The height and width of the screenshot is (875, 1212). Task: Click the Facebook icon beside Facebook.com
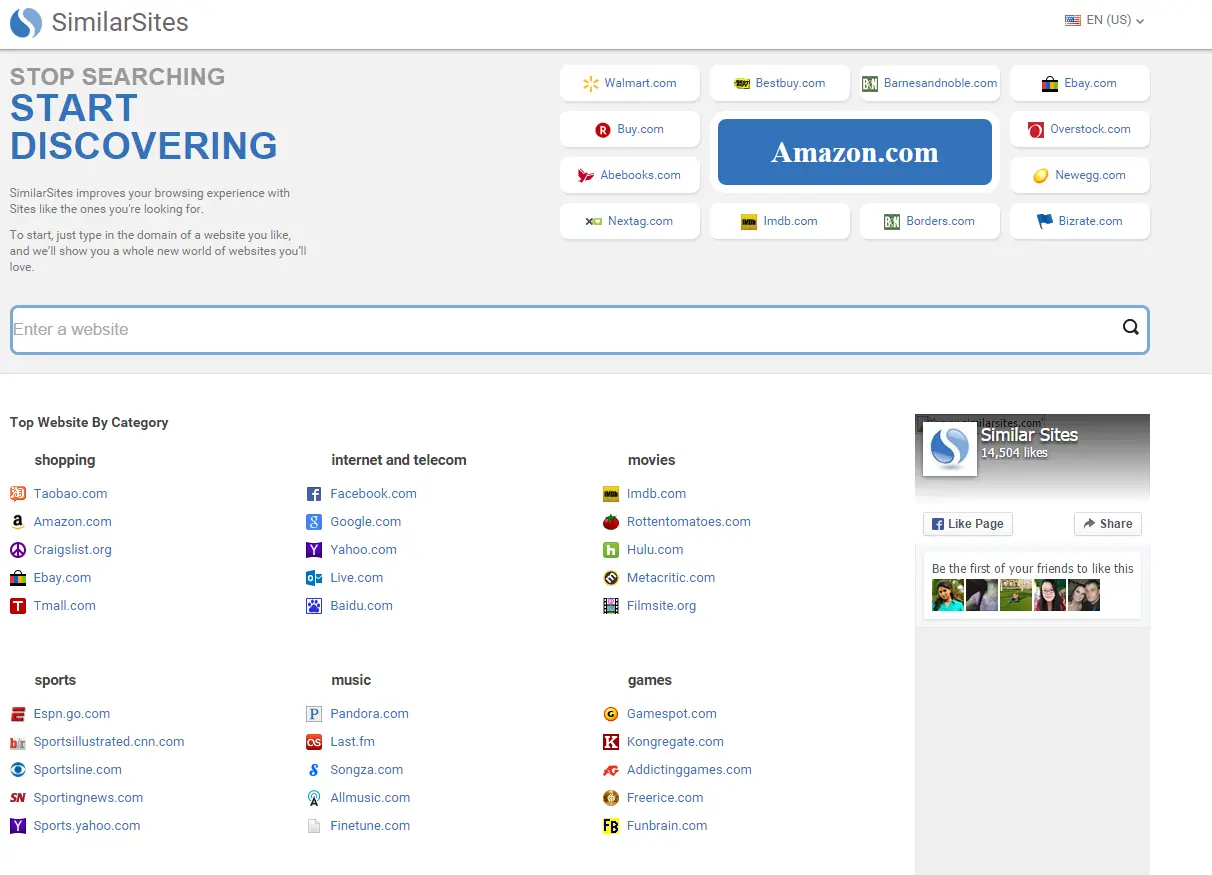click(314, 493)
